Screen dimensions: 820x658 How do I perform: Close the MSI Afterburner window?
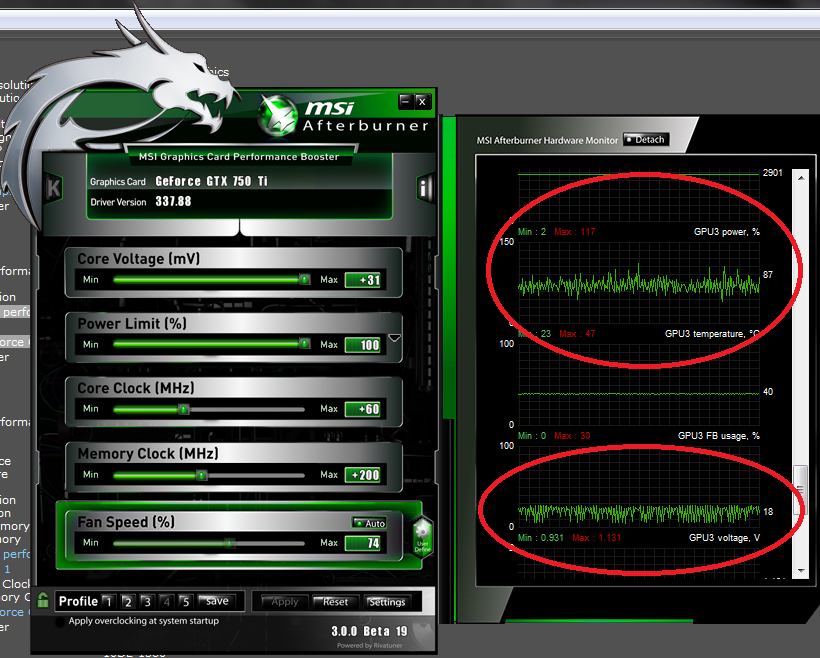(422, 101)
